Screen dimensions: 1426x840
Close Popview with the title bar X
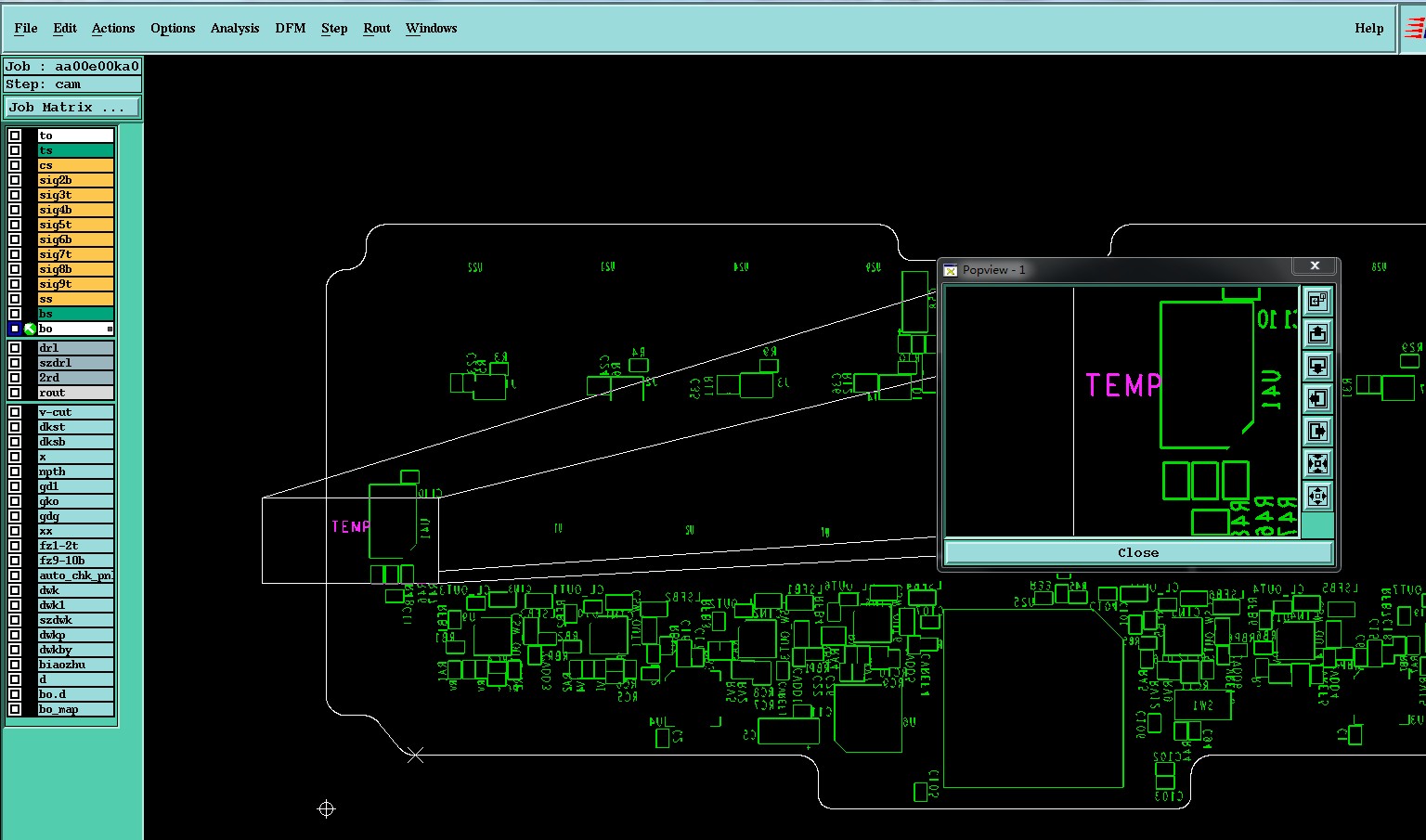(1315, 266)
